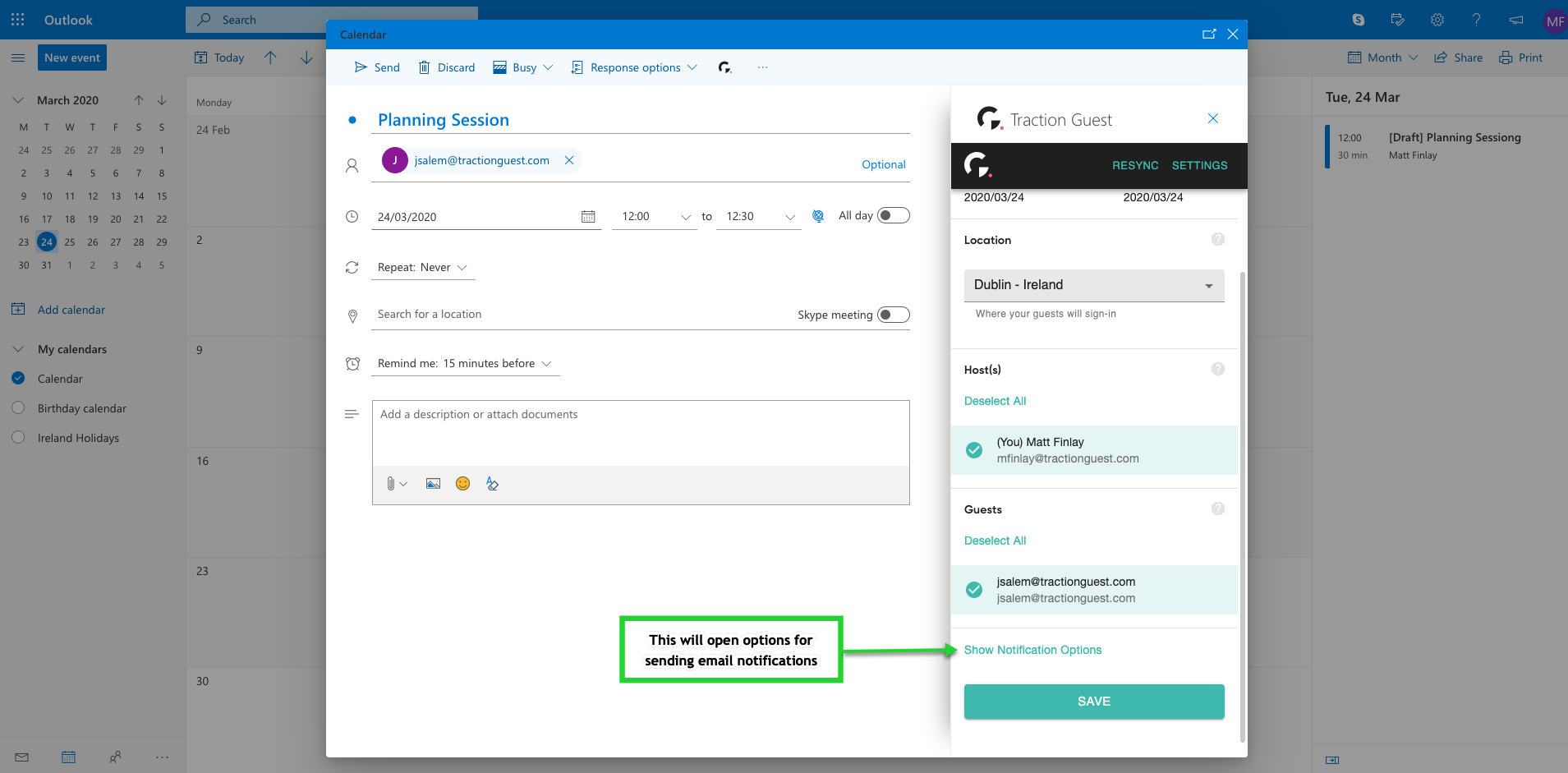Viewport: 1568px width, 773px height.
Task: Show formatting options icon in description box
Action: click(493, 484)
